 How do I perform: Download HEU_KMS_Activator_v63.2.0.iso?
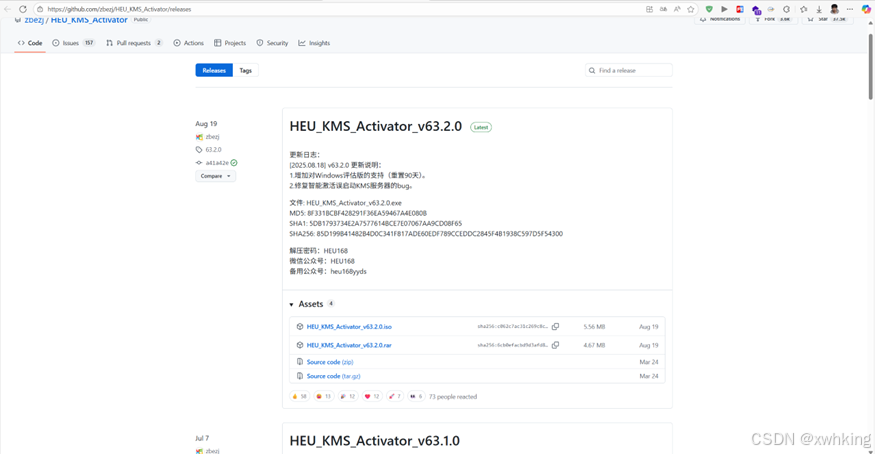pos(349,327)
